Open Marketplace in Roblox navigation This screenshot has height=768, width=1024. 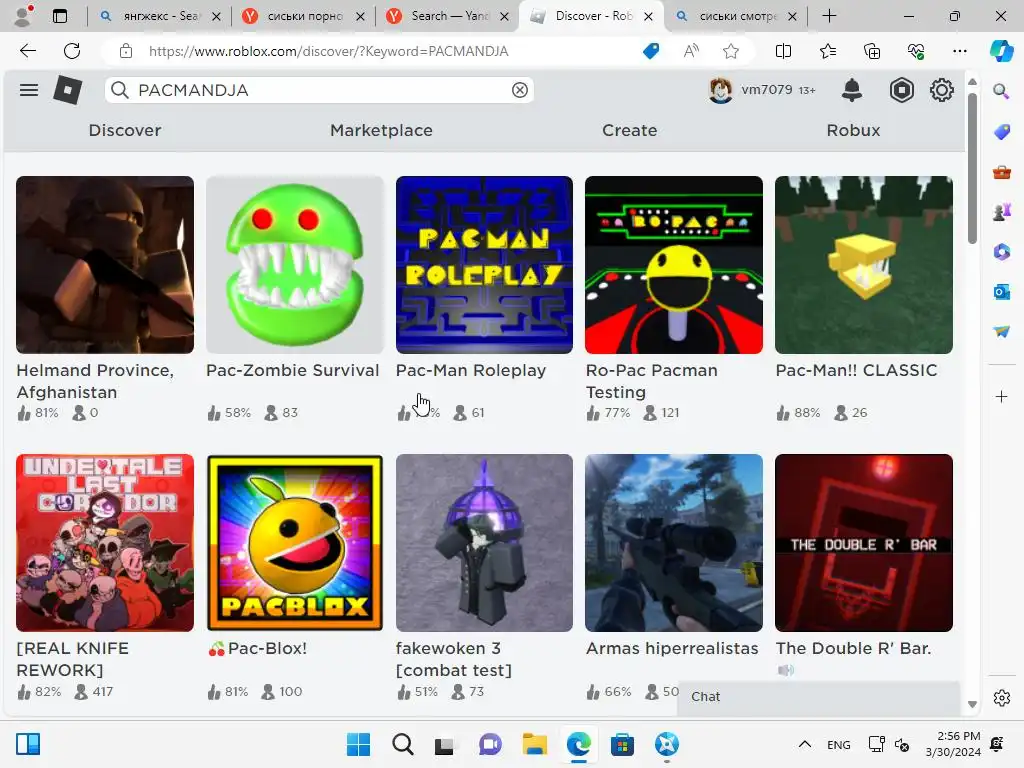[x=381, y=130]
